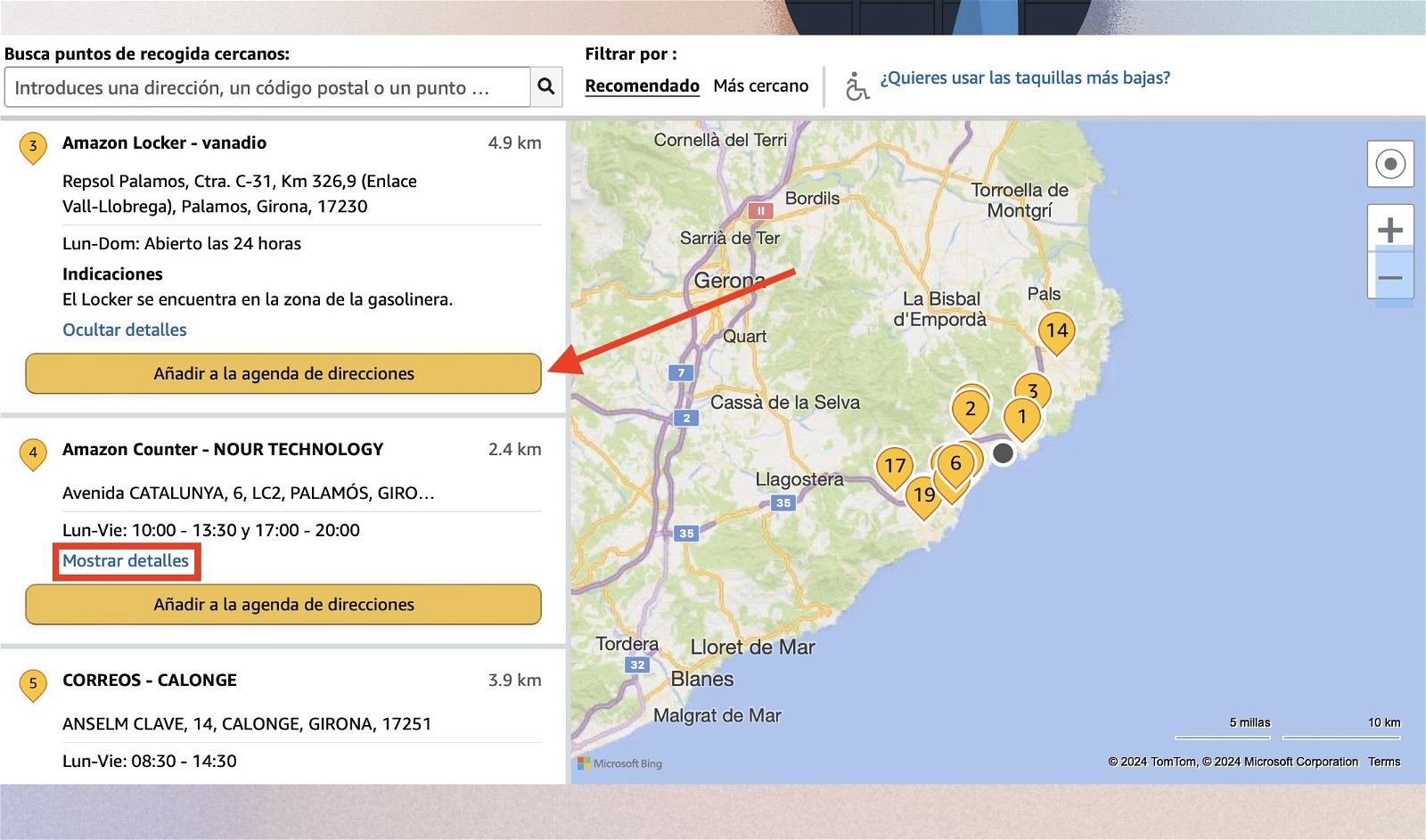Screen dimensions: 1426x840
Task: Click Ocultar detalles for Amazon Locker vanadio
Action: [125, 330]
